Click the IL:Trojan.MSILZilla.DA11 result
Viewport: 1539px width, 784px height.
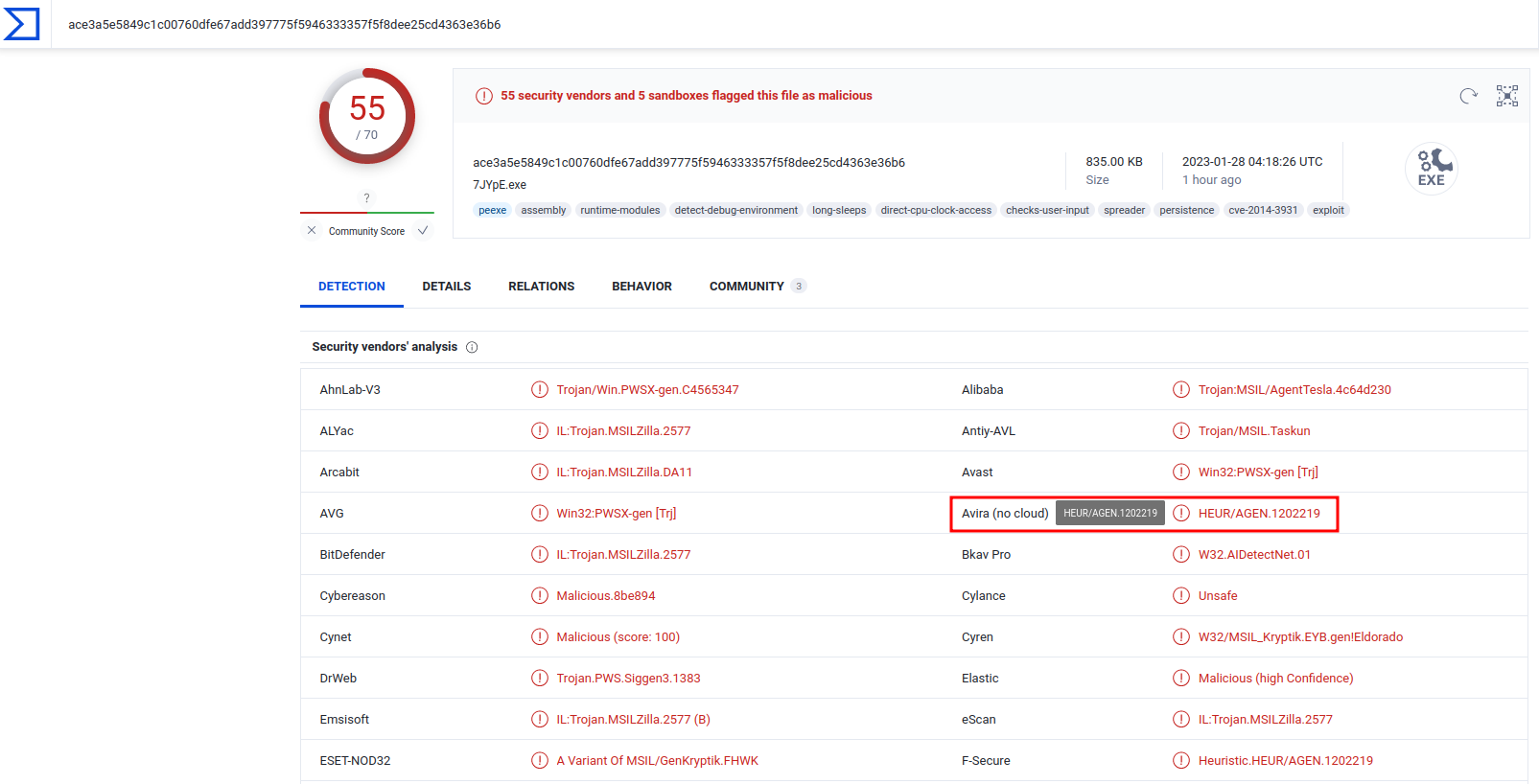(x=624, y=473)
